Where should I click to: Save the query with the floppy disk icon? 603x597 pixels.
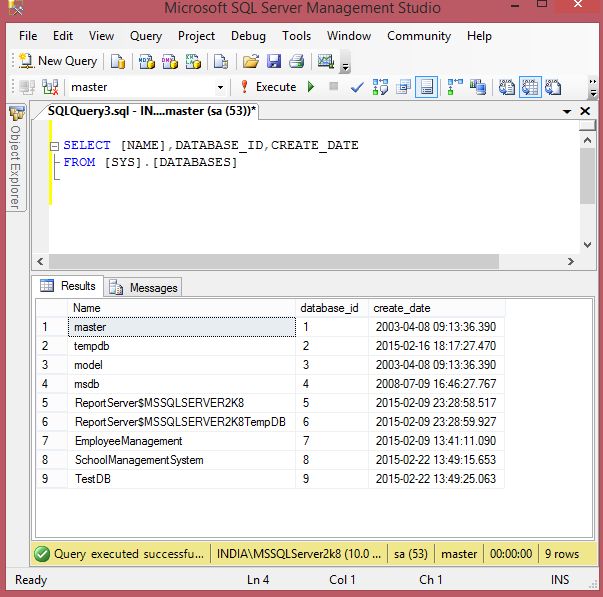(274, 61)
